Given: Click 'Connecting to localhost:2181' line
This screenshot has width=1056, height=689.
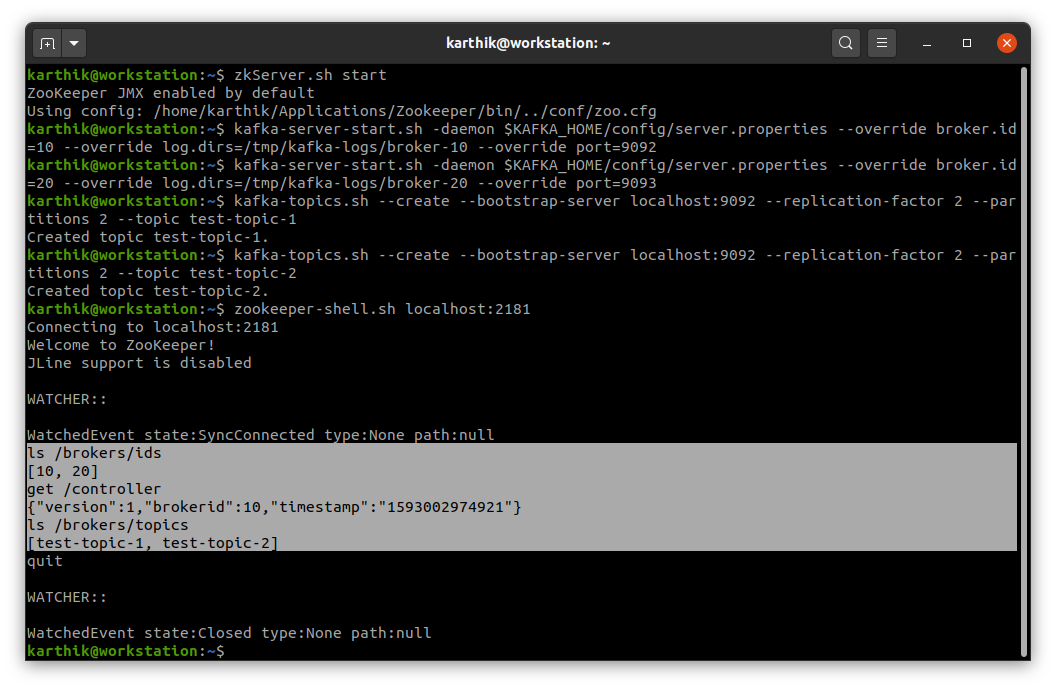Looking at the screenshot, I should coord(153,327).
